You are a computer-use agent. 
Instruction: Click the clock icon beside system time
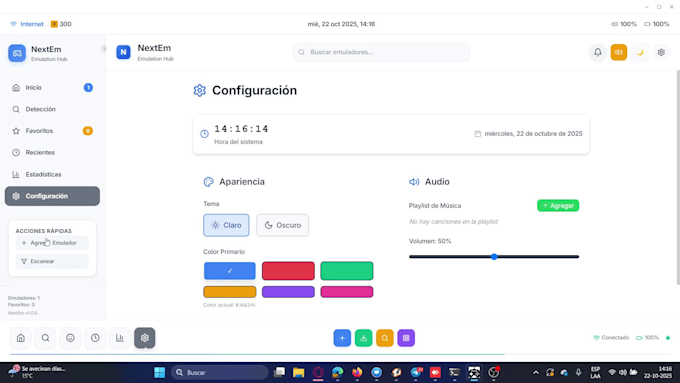pyautogui.click(x=204, y=134)
